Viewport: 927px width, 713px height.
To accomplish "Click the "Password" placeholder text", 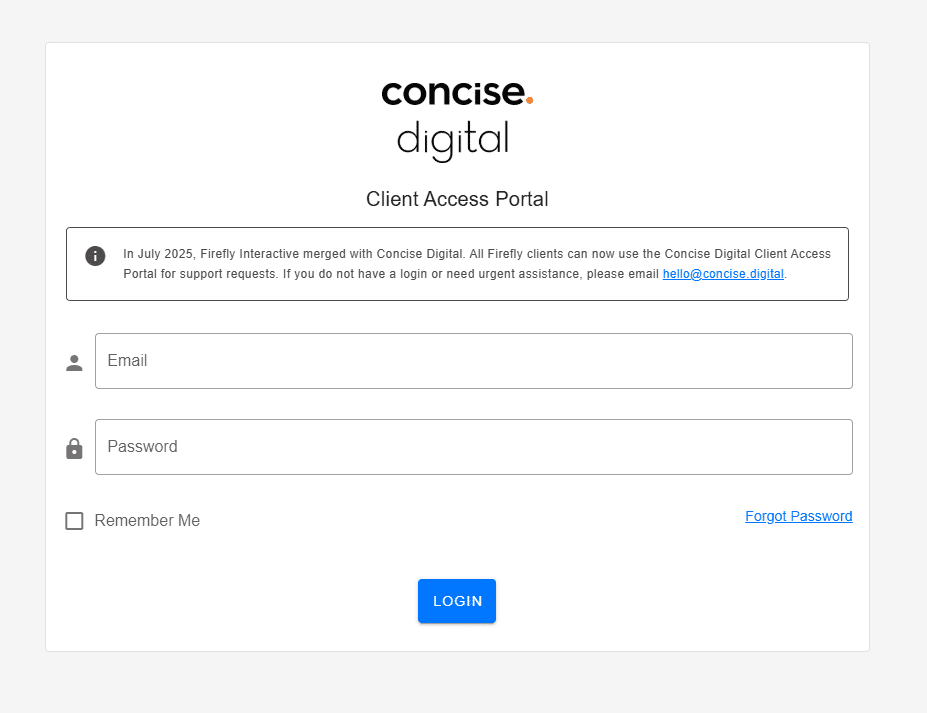I will click(x=142, y=447).
